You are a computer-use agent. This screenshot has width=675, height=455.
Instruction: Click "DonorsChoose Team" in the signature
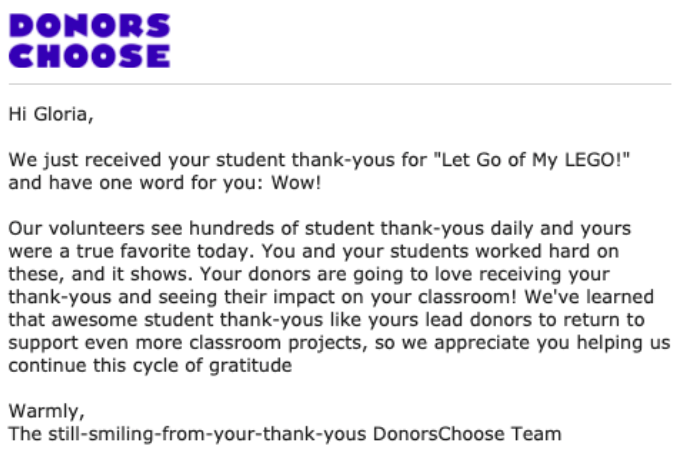click(x=467, y=434)
